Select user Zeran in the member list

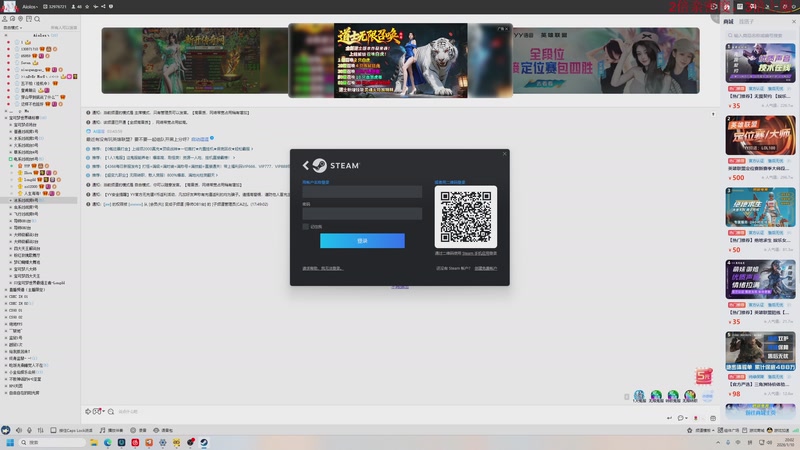[x=26, y=63]
